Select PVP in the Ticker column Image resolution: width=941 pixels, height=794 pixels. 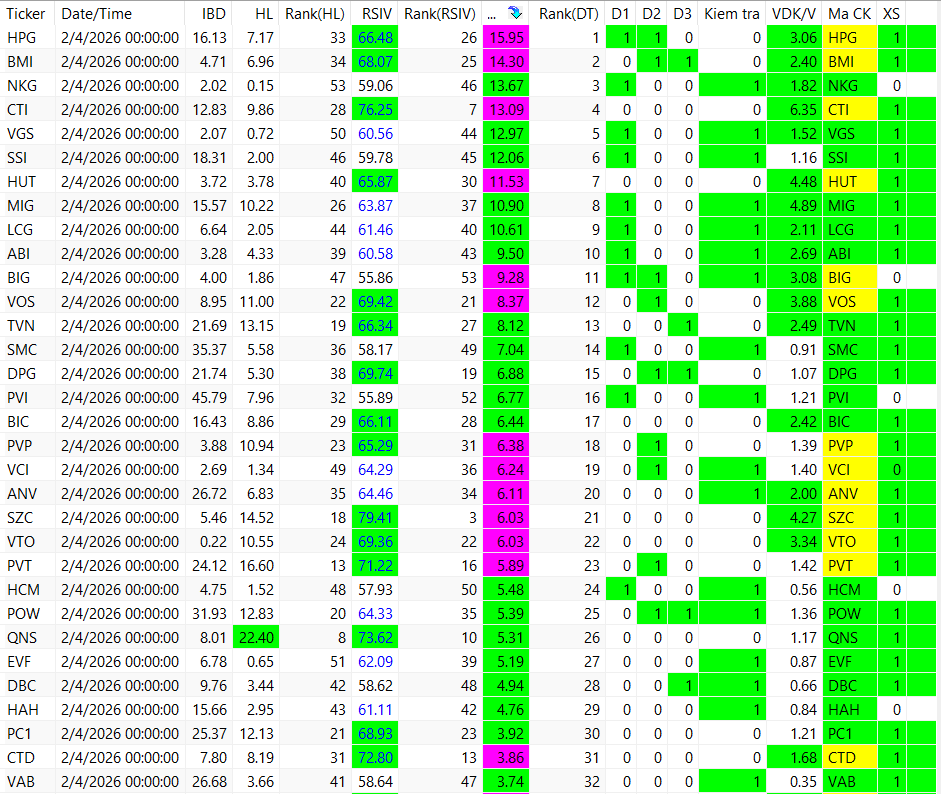pyautogui.click(x=20, y=446)
